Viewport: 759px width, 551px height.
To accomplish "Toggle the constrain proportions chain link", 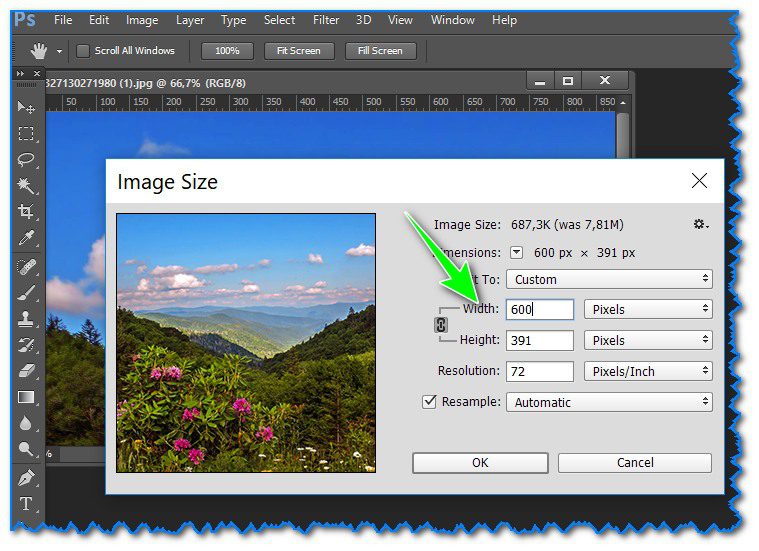I will coord(439,325).
